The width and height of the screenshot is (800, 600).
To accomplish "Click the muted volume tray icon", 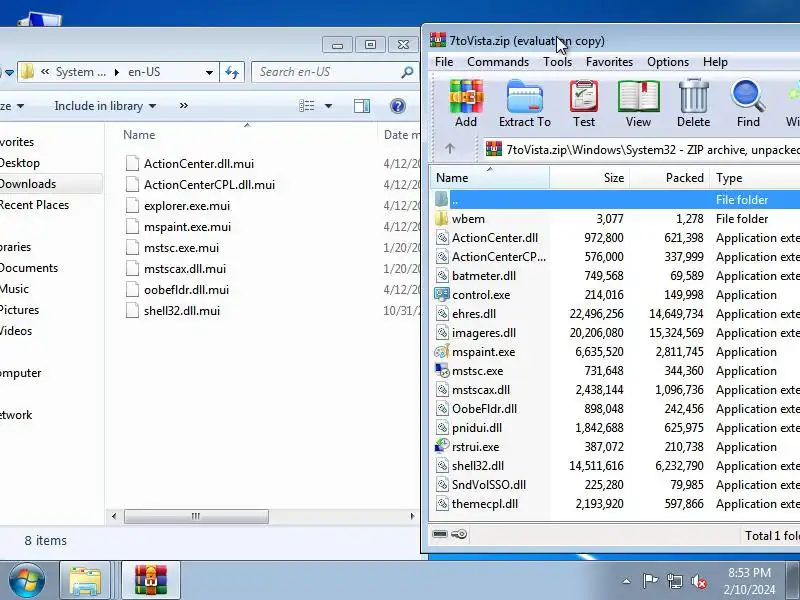I will pyautogui.click(x=698, y=581).
